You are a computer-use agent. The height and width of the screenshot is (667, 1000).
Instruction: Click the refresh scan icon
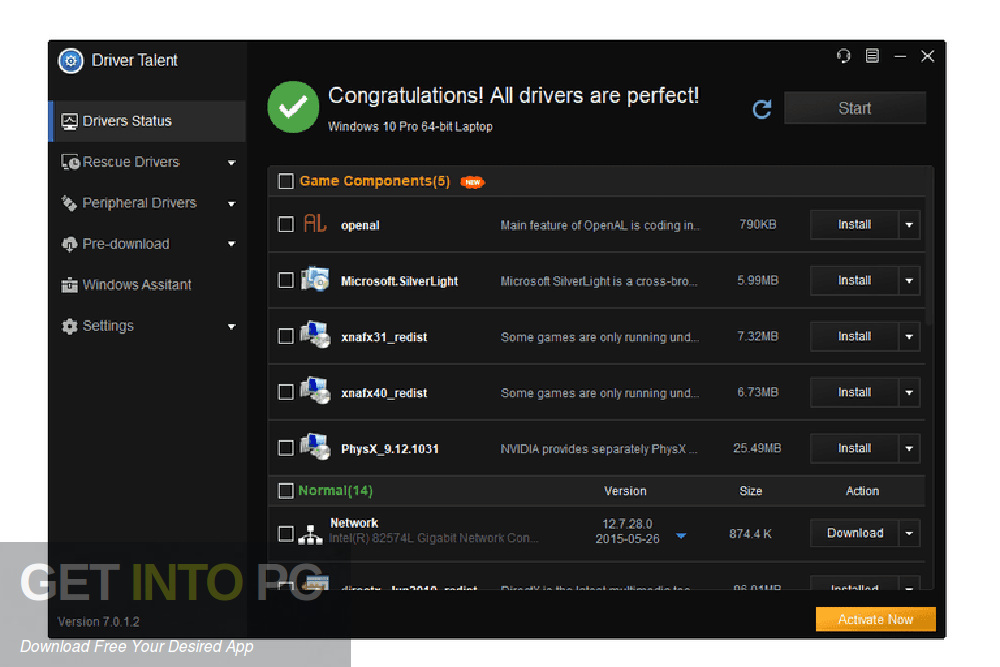pos(761,109)
